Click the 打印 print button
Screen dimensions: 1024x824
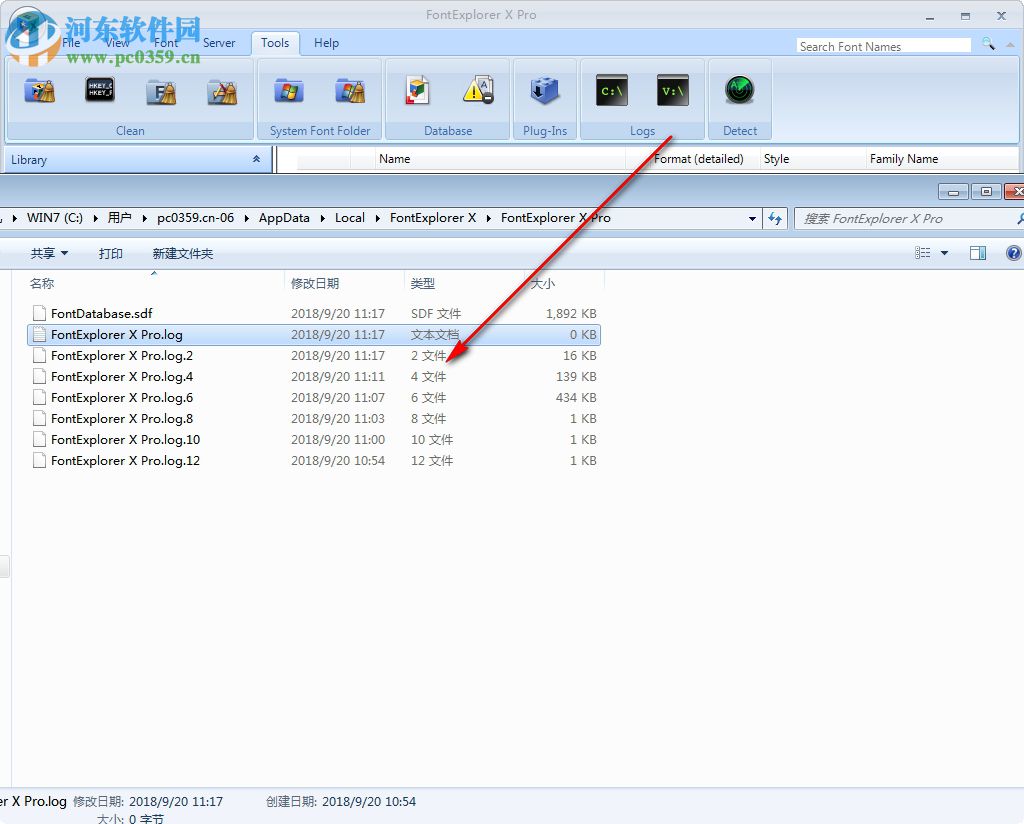(x=110, y=253)
